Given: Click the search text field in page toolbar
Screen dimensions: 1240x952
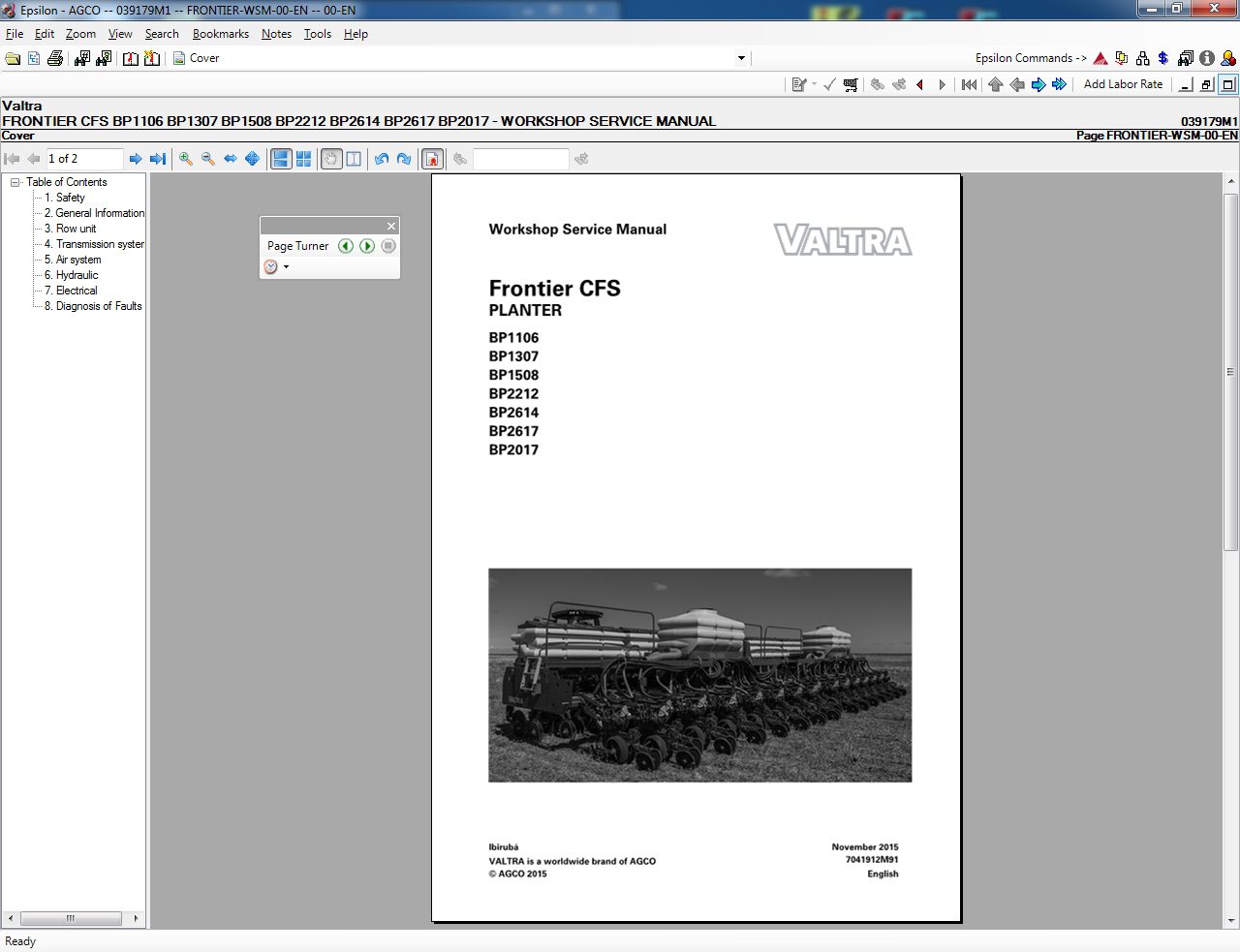Looking at the screenshot, I should [x=520, y=159].
